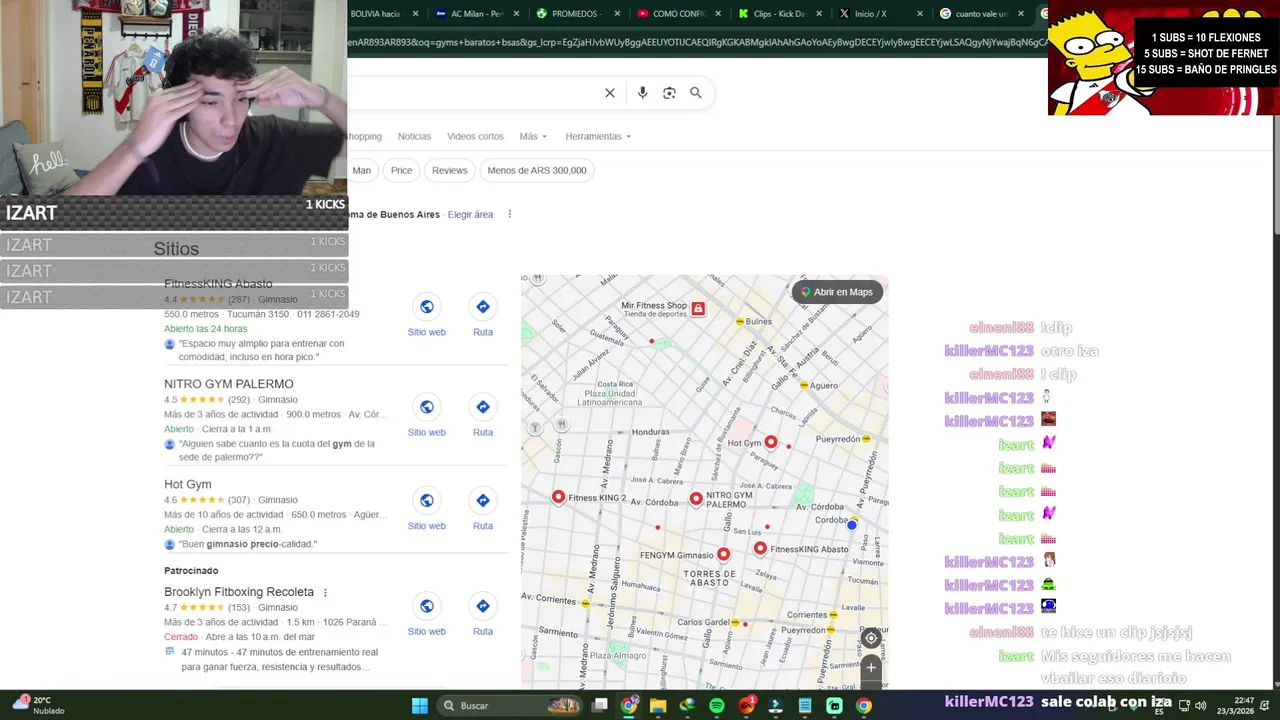Click NITRO GYM PALERMO map pin

pos(696,498)
